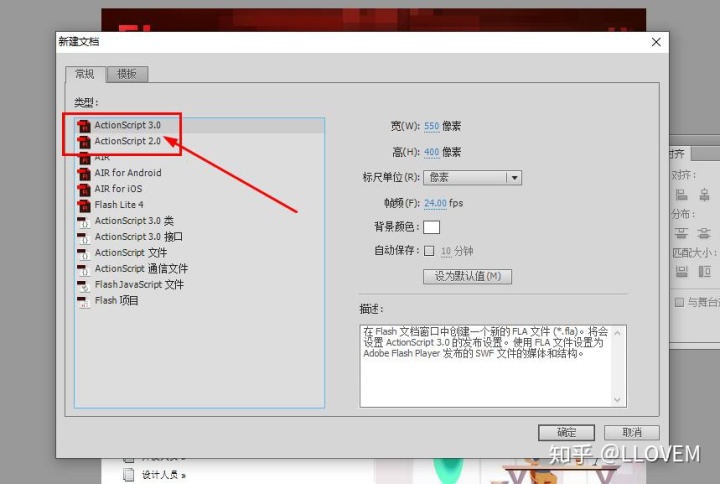Screen dimensions: 720x484
Task: Click the document icon beside 设计人员
Action: [x=129, y=475]
